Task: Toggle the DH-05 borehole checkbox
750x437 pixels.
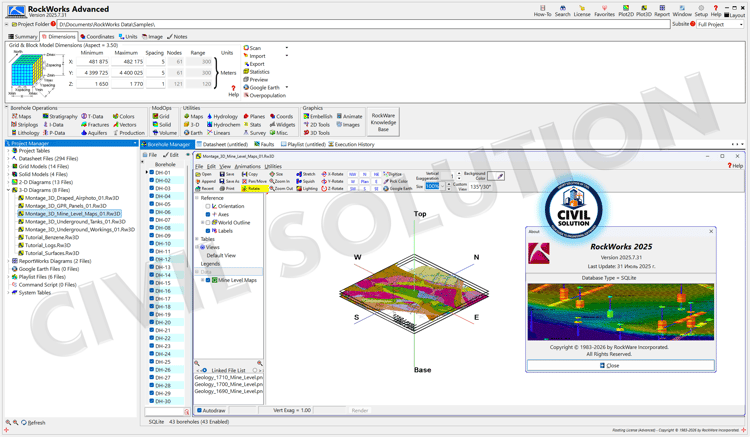Action: point(152,204)
